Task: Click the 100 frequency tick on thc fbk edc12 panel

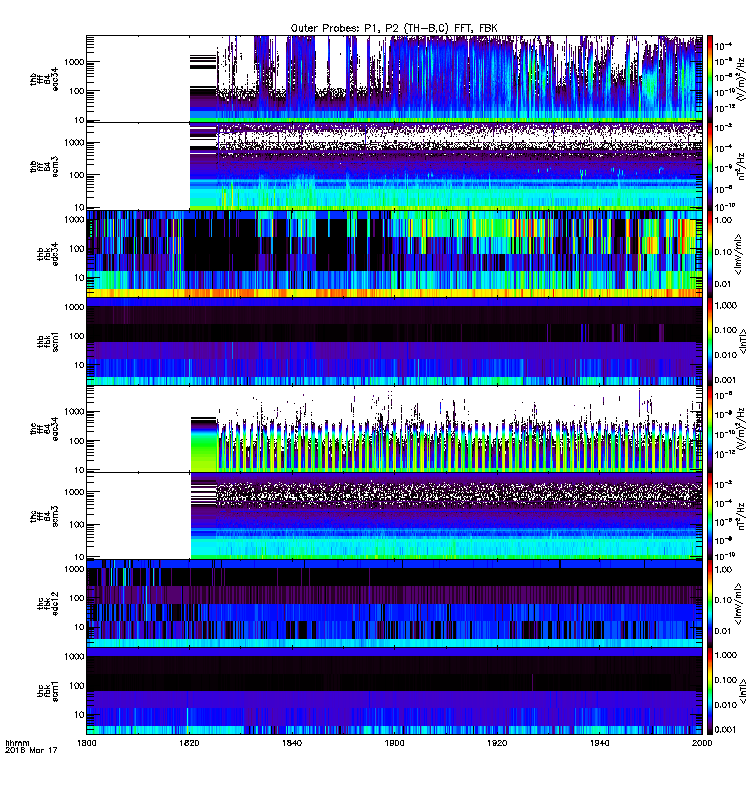Action: point(77,598)
